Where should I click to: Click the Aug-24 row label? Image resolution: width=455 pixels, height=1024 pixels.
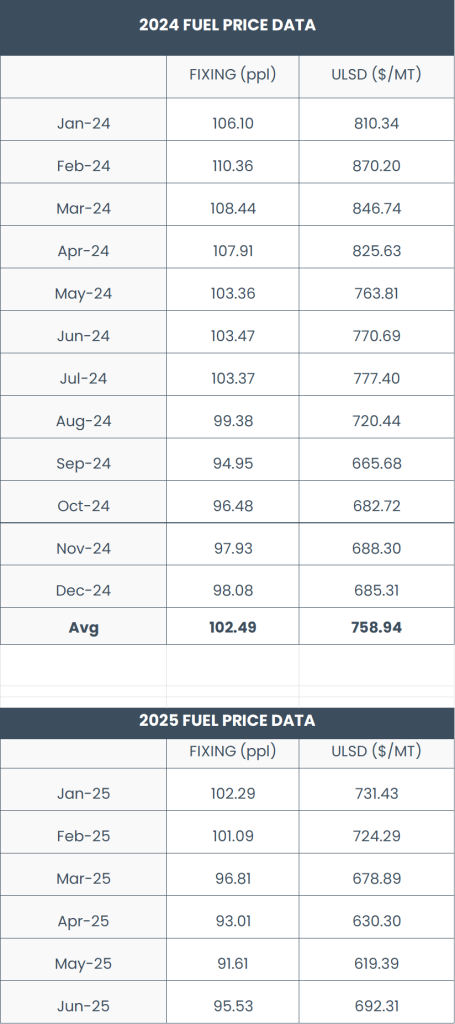pos(84,421)
